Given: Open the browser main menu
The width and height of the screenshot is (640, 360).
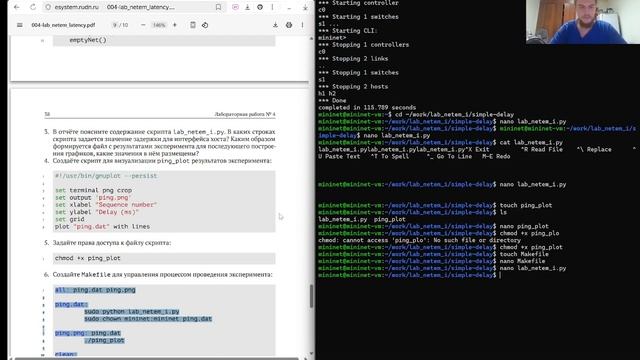Looking at the screenshot, I should (272, 7).
